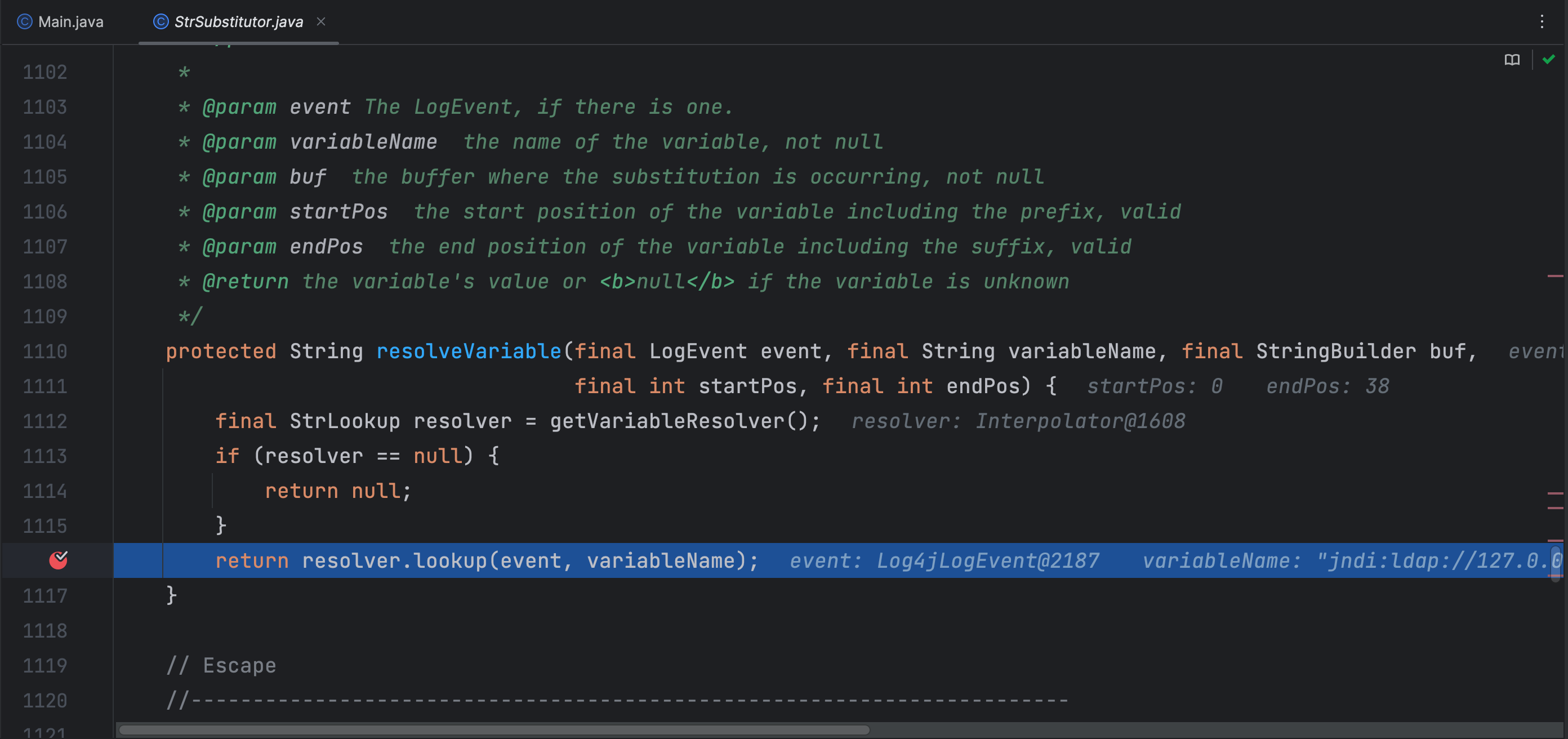The image size is (1568, 739).
Task: Click the StringBuilder buf parameter
Action: point(1360,351)
